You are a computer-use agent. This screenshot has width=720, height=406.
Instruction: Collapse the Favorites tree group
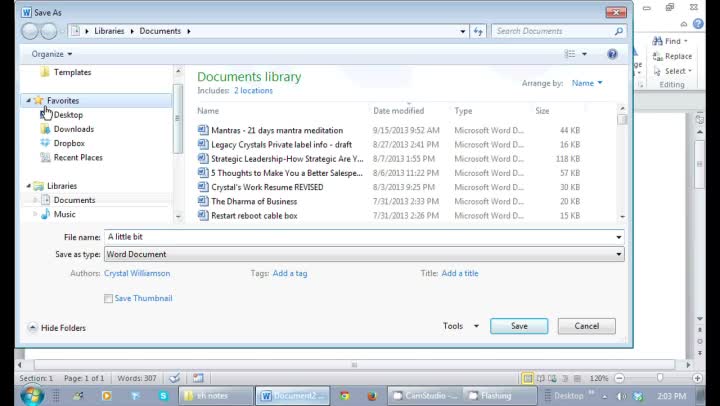(x=28, y=100)
